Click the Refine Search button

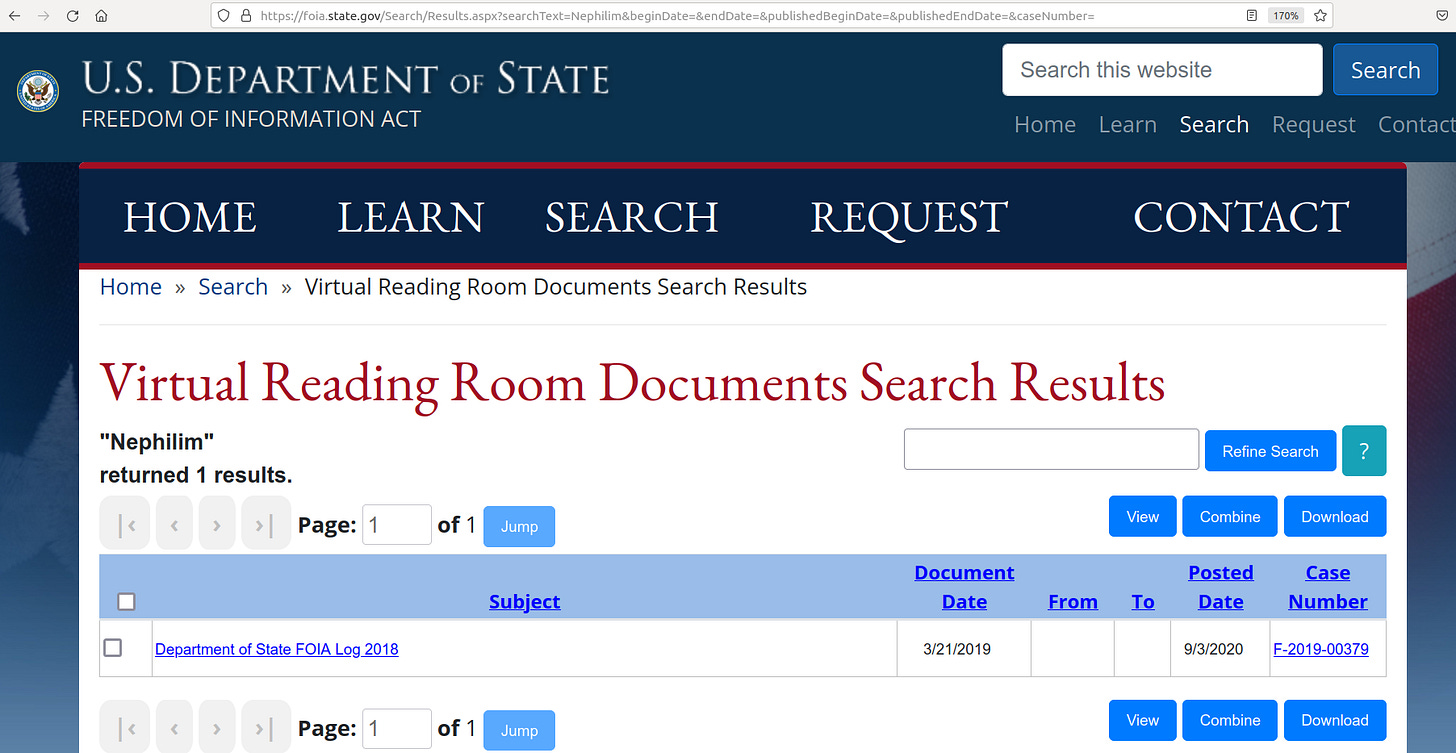(x=1270, y=451)
